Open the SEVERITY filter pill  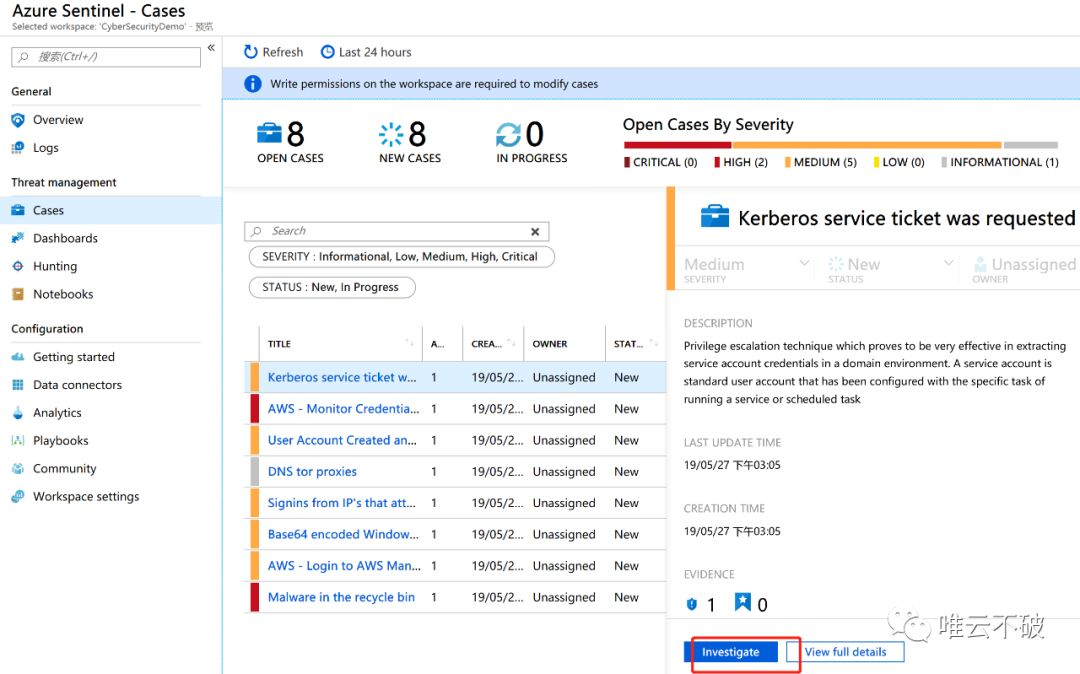point(401,257)
